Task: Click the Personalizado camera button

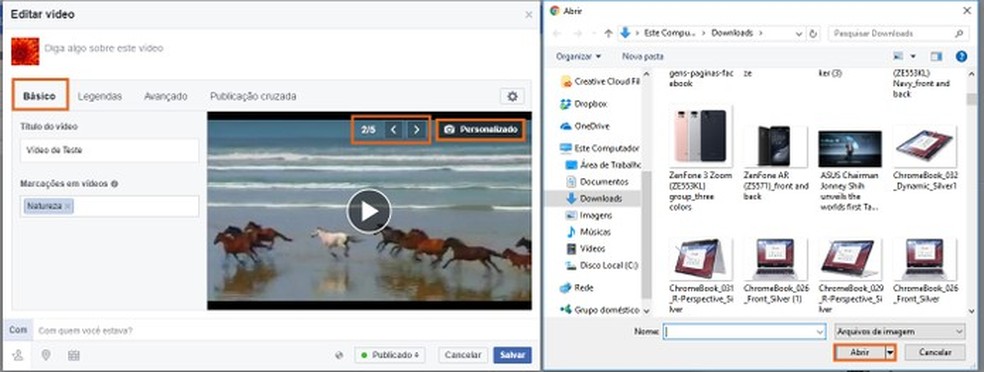Action: click(x=481, y=130)
